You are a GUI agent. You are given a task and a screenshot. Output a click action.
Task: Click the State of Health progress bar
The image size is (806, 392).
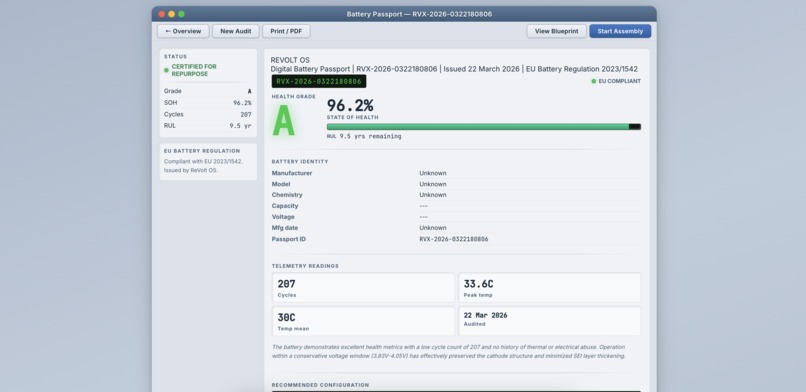coord(484,127)
